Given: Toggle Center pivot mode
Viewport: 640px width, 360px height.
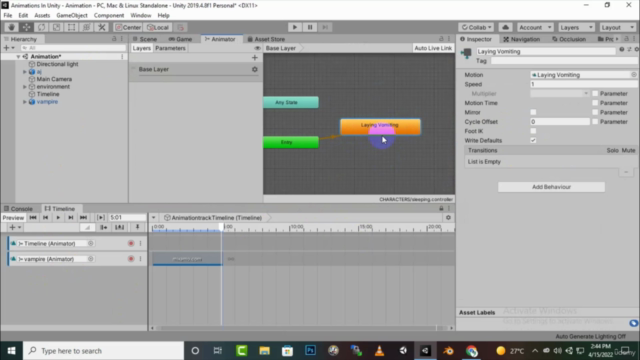Looking at the screenshot, I should [x=128, y=27].
